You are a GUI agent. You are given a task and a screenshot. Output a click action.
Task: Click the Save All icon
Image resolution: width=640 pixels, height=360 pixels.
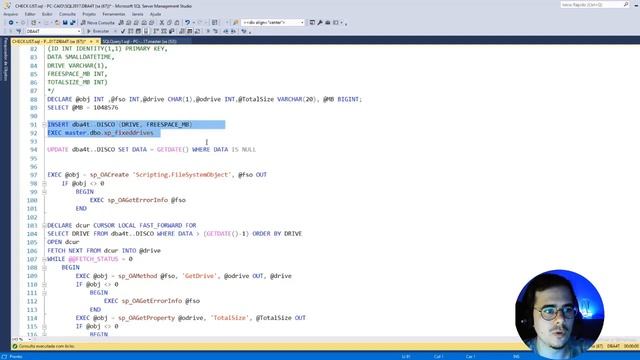coord(73,22)
